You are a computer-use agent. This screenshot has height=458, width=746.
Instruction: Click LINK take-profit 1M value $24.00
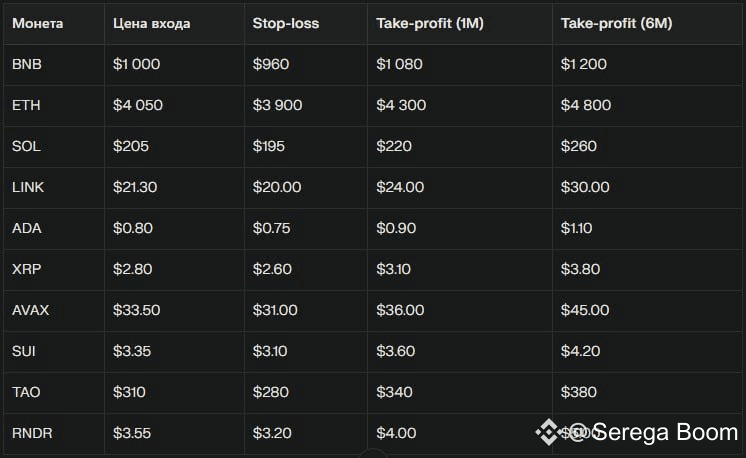click(x=400, y=187)
